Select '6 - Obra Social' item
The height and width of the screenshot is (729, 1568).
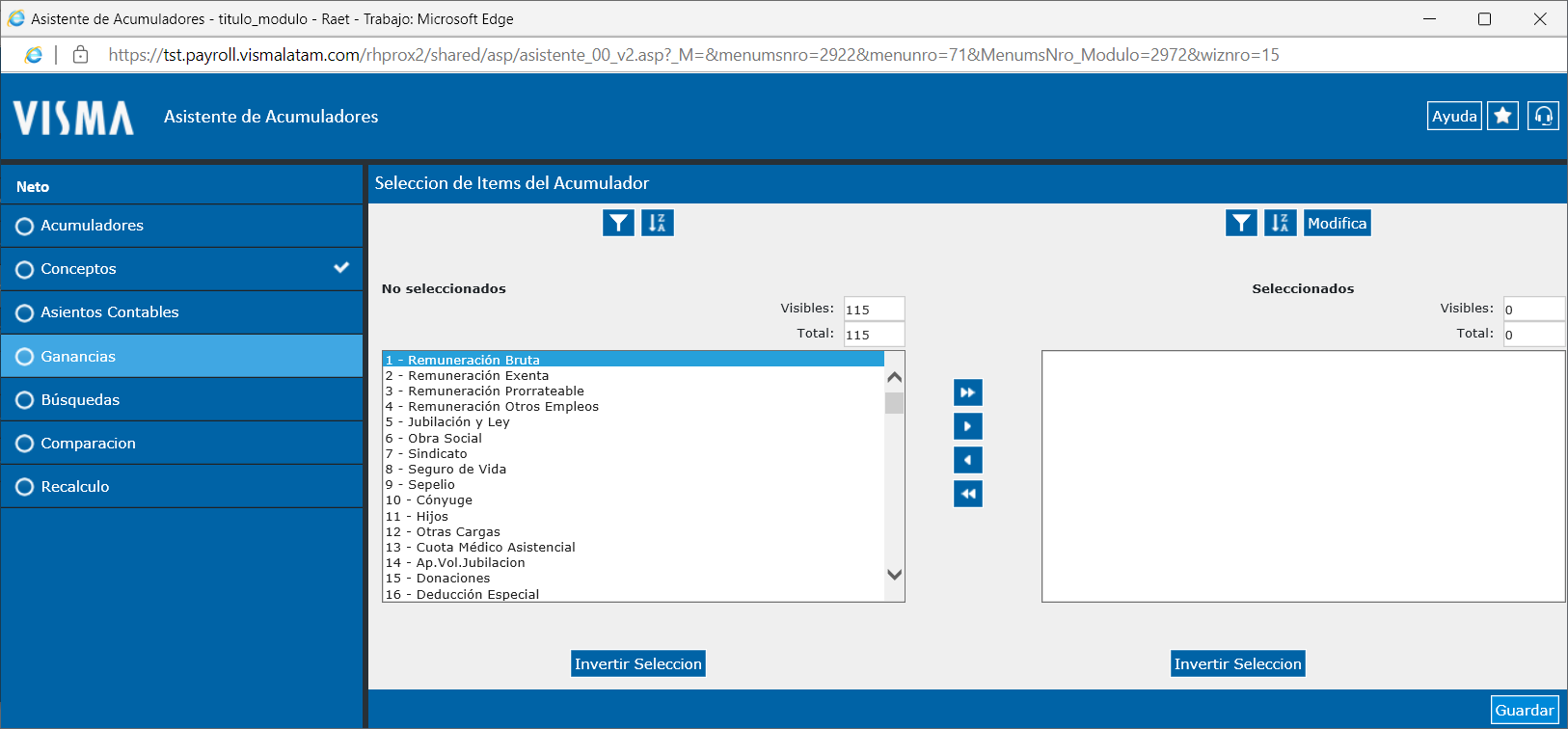634,438
